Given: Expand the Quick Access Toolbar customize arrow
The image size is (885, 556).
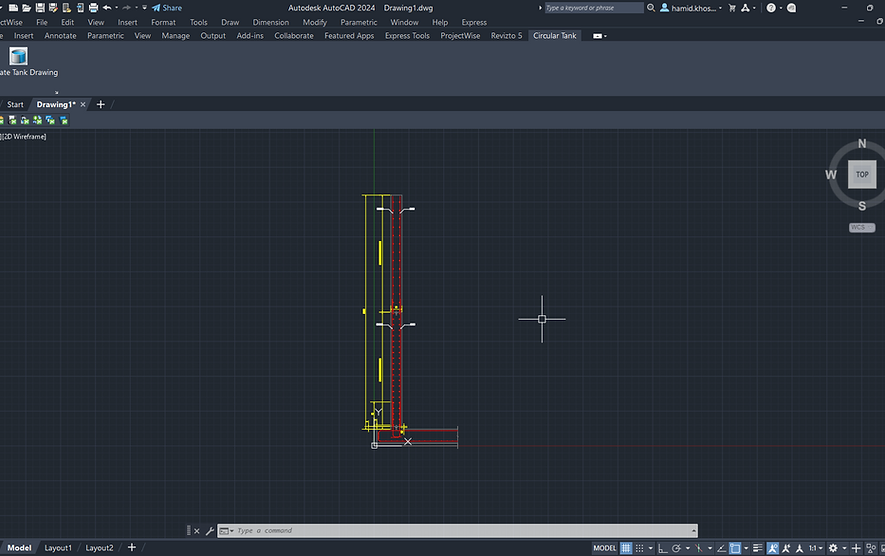Looking at the screenshot, I should (x=144, y=8).
